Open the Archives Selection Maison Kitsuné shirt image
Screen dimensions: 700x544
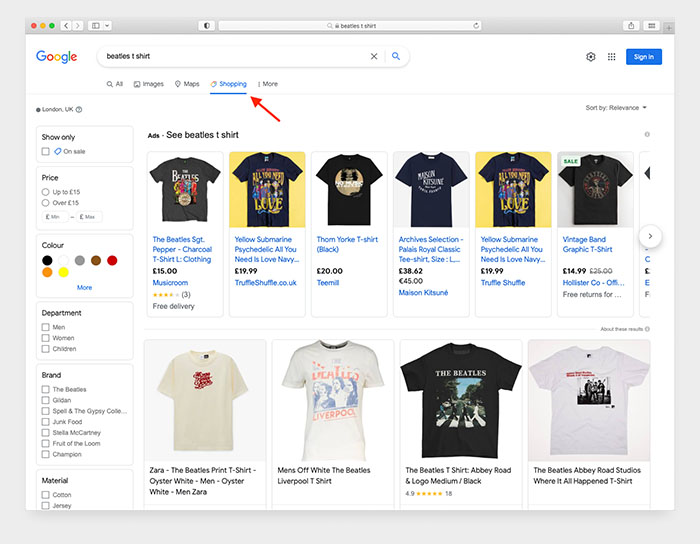tap(431, 190)
